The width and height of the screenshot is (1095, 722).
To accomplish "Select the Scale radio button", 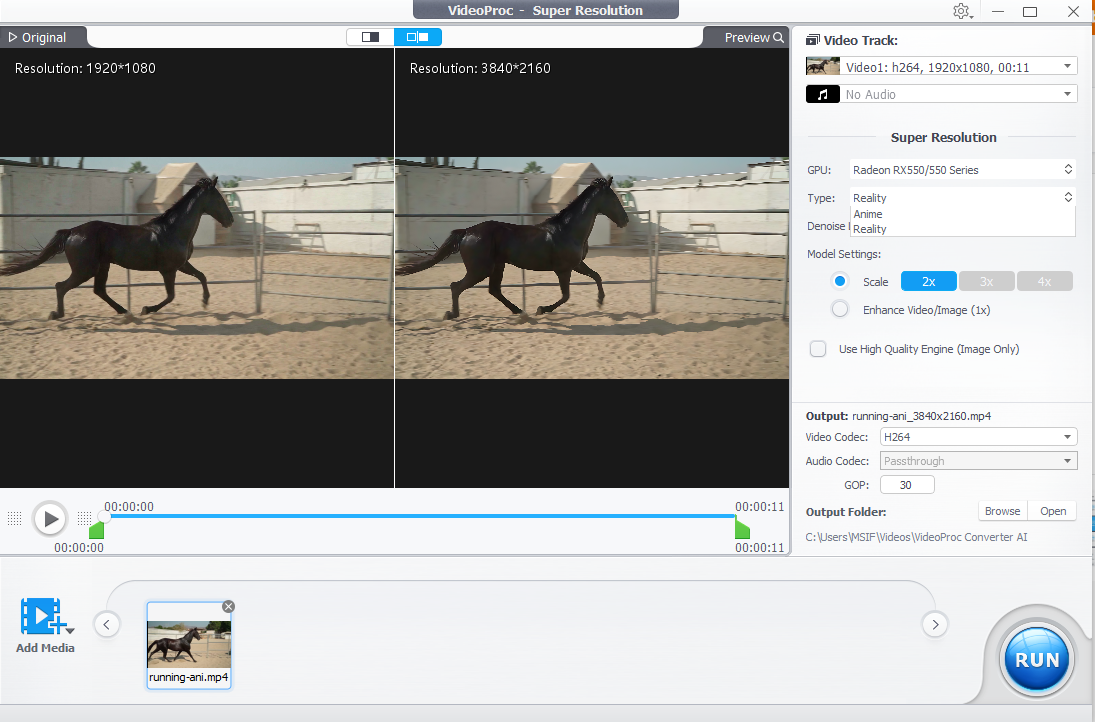I will pyautogui.click(x=840, y=281).
